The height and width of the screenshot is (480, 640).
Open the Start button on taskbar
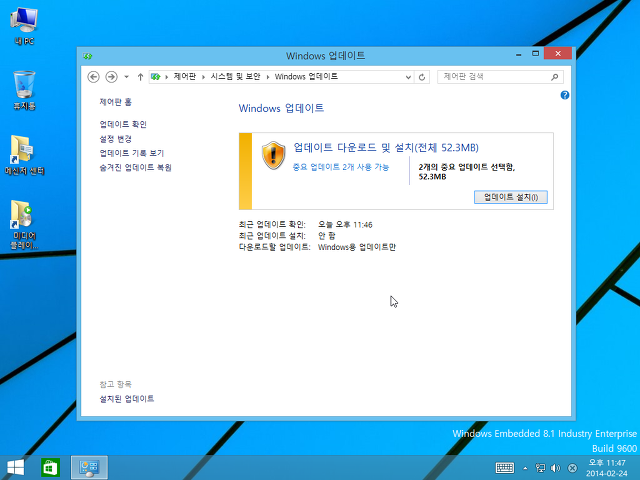(16, 468)
